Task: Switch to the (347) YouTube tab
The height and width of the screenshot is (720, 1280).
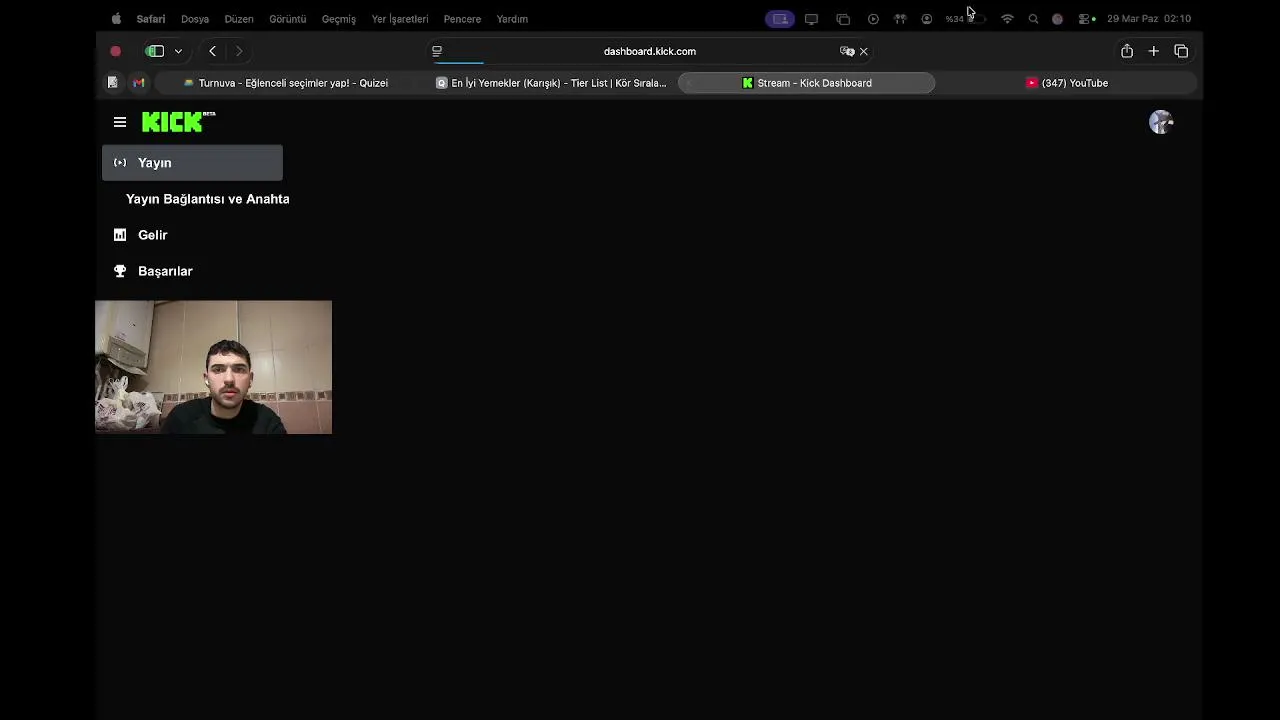Action: coord(1067,83)
